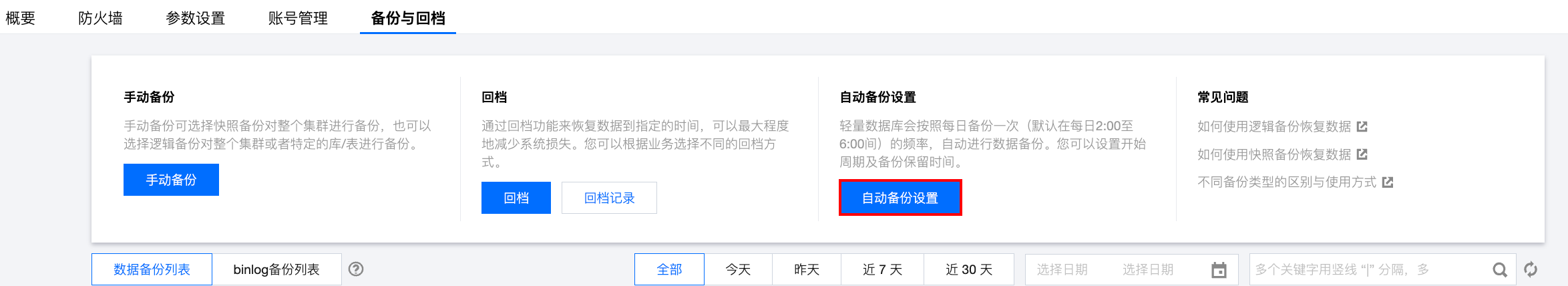Open external link icon for 如何使用快照备份恢复数据

1362,154
